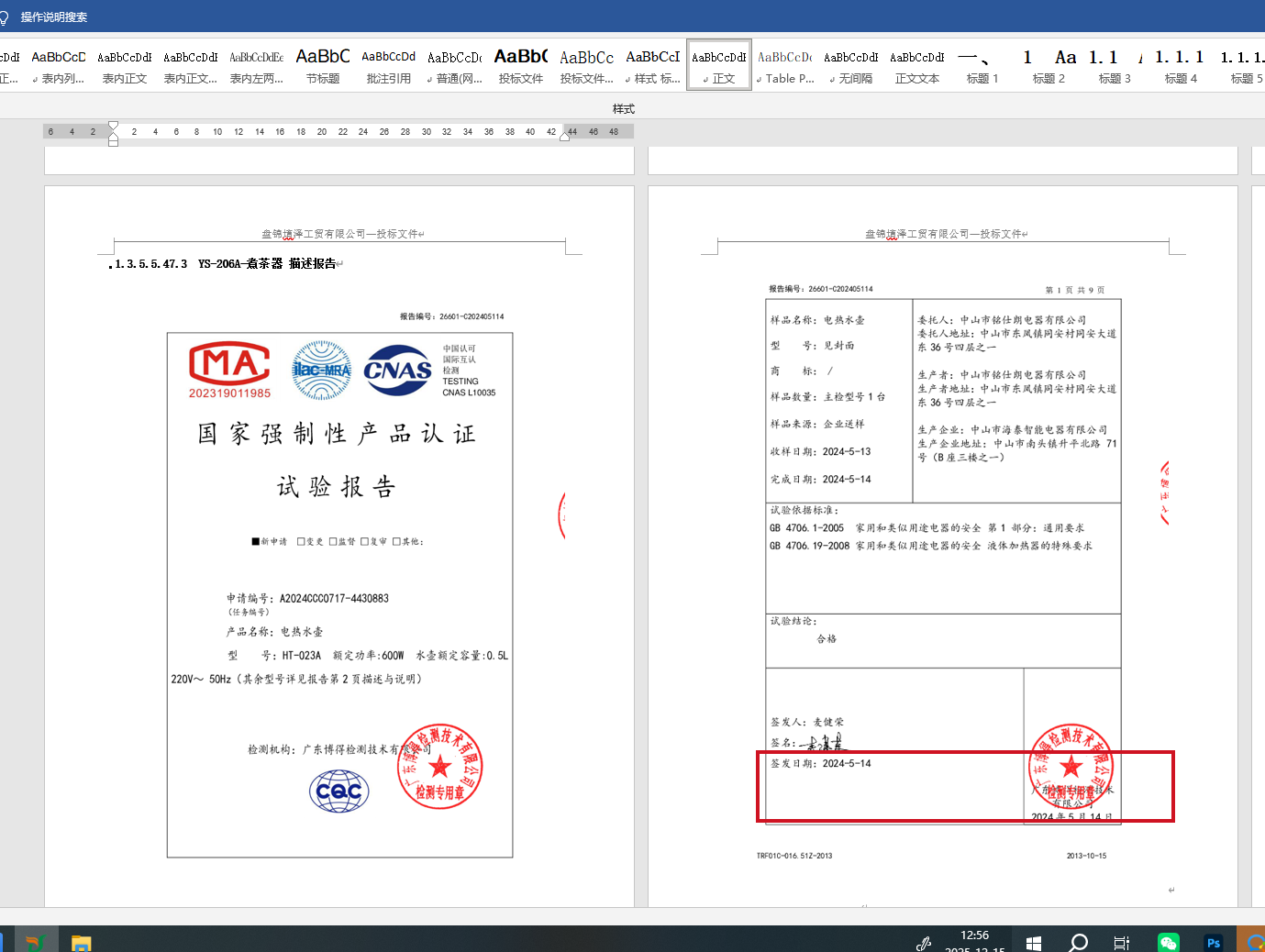Screen dimensions: 1265x952
Task: Click the 操作说明搜索 search box
Action: tap(54, 17)
